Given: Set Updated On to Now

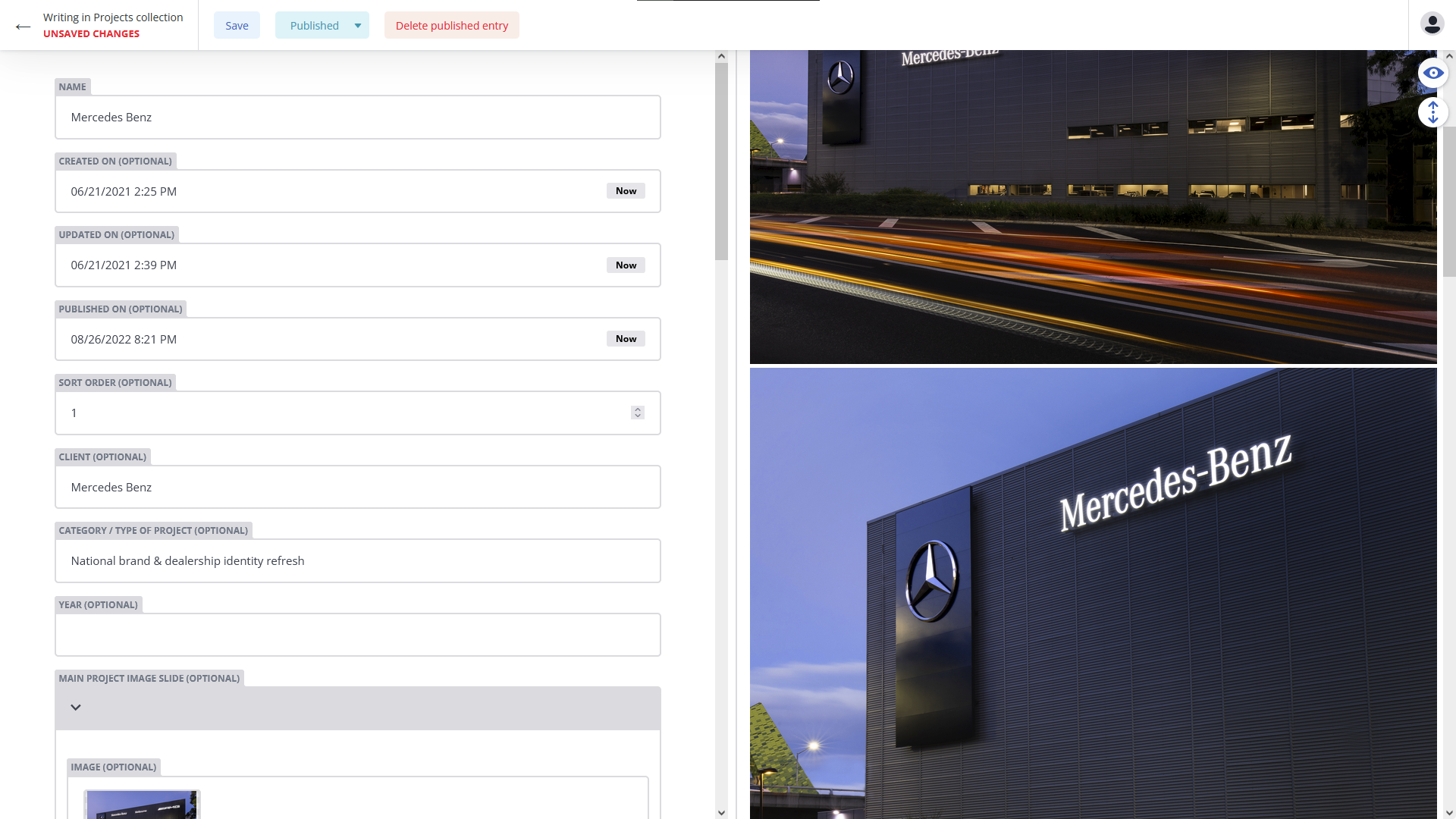Looking at the screenshot, I should [626, 265].
